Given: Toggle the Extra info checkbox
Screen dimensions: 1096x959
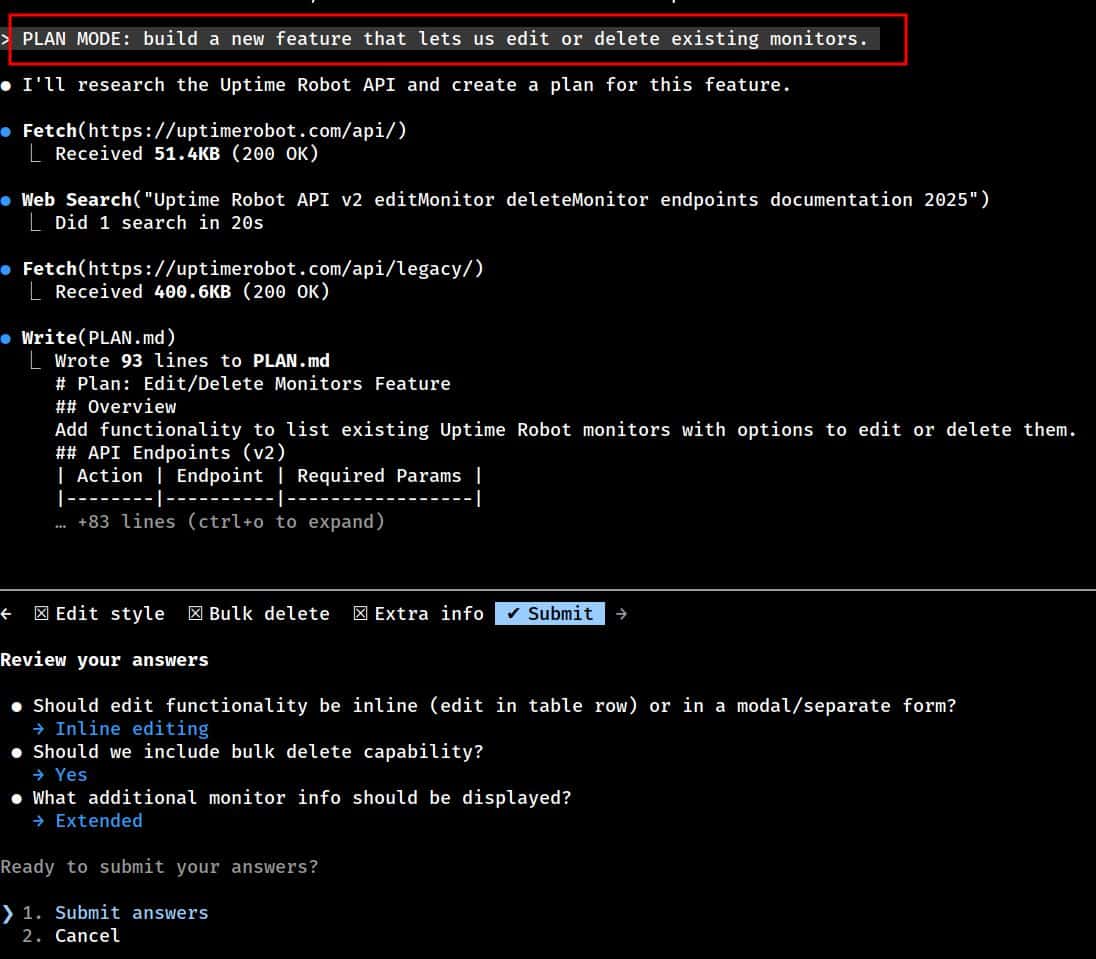Looking at the screenshot, I should pyautogui.click(x=360, y=614).
